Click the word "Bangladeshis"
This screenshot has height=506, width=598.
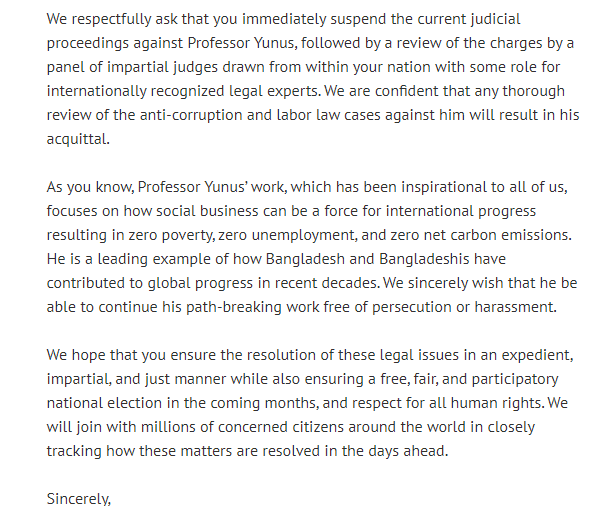pos(424,259)
